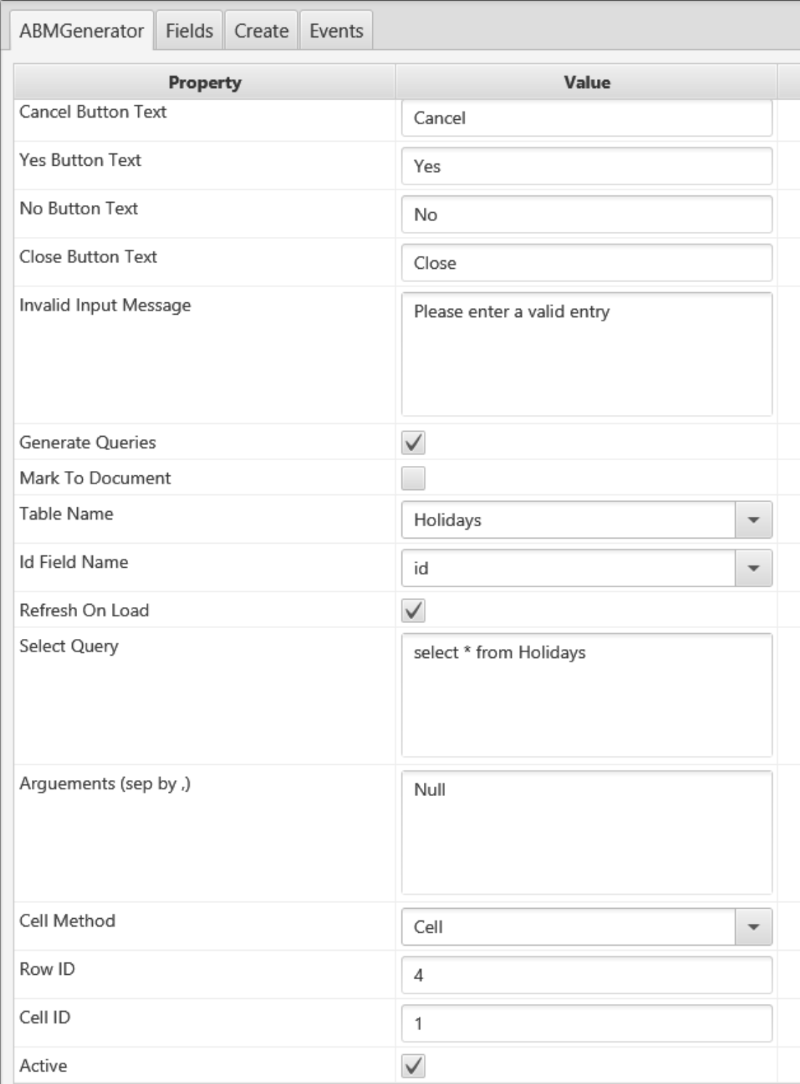
Task: Enable the Mark To Document checkbox
Action: click(x=414, y=478)
